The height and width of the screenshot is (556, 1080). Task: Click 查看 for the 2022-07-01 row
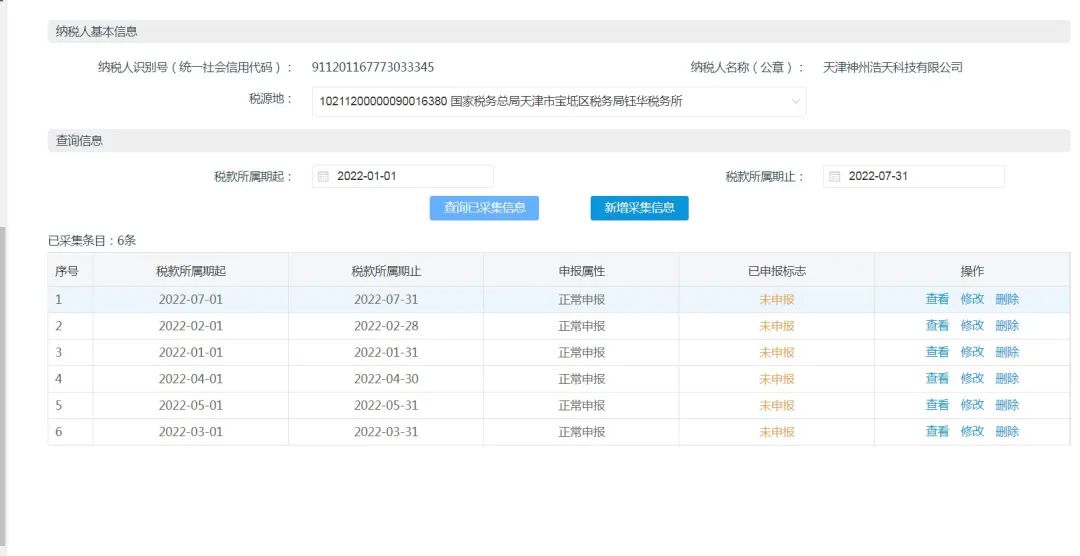[937, 299]
